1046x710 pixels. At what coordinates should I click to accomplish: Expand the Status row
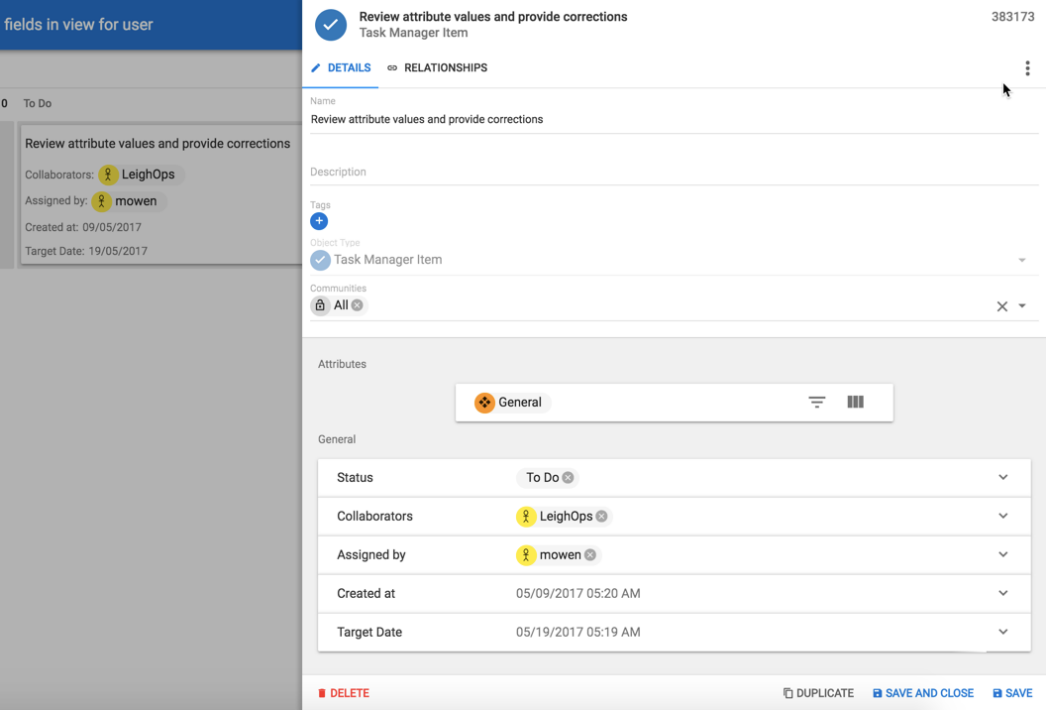pos(1003,478)
